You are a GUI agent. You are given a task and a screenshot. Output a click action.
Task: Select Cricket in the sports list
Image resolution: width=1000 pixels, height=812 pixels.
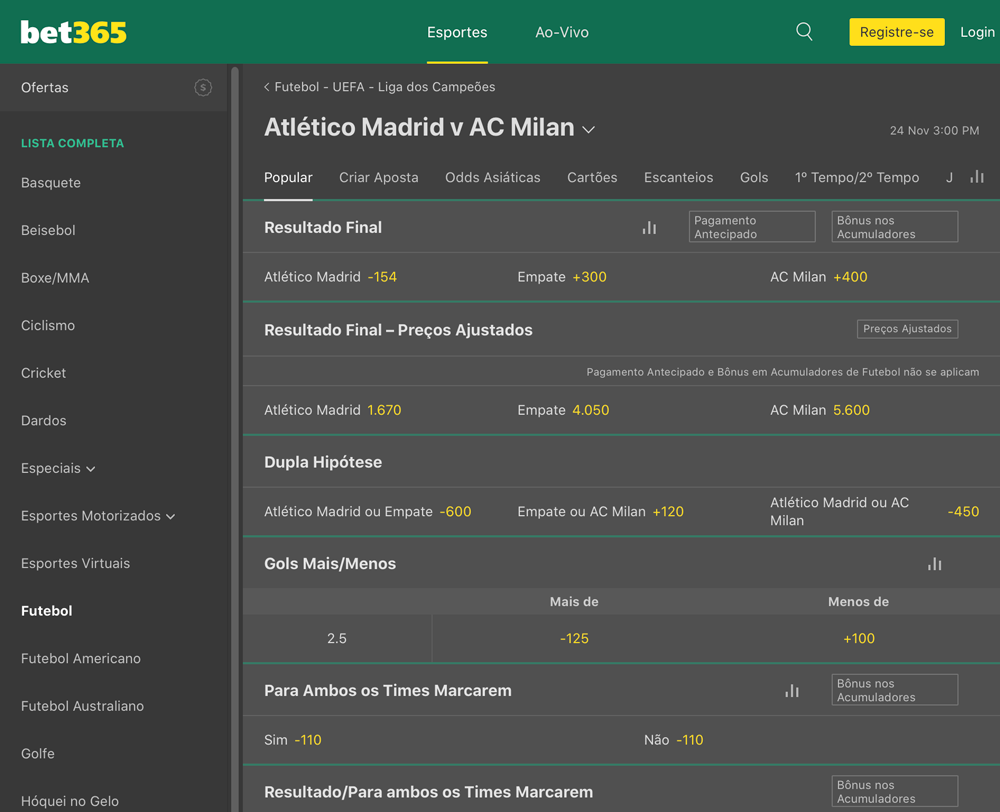43,373
